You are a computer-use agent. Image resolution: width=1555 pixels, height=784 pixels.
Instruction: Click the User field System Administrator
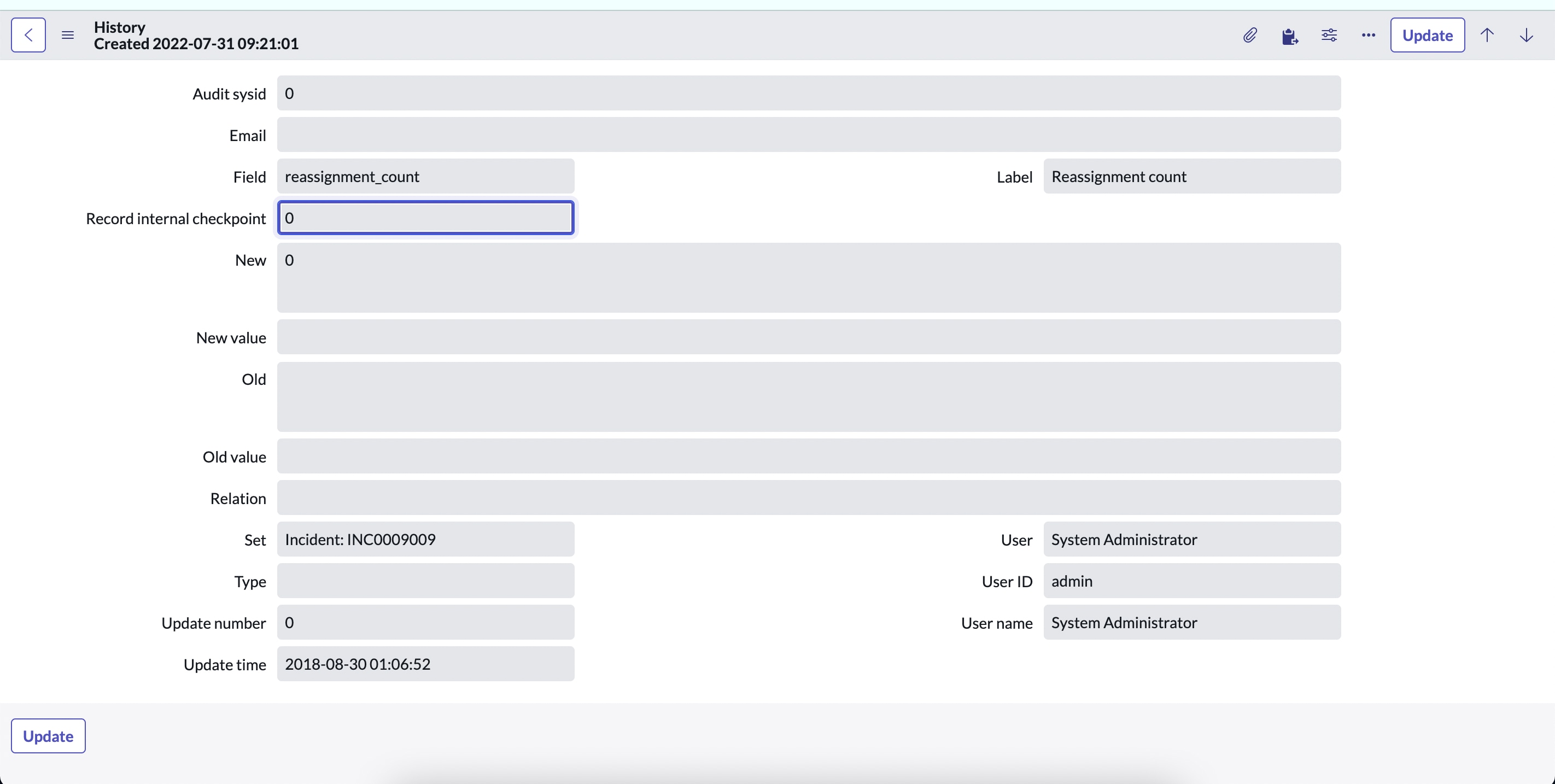[x=1192, y=539]
